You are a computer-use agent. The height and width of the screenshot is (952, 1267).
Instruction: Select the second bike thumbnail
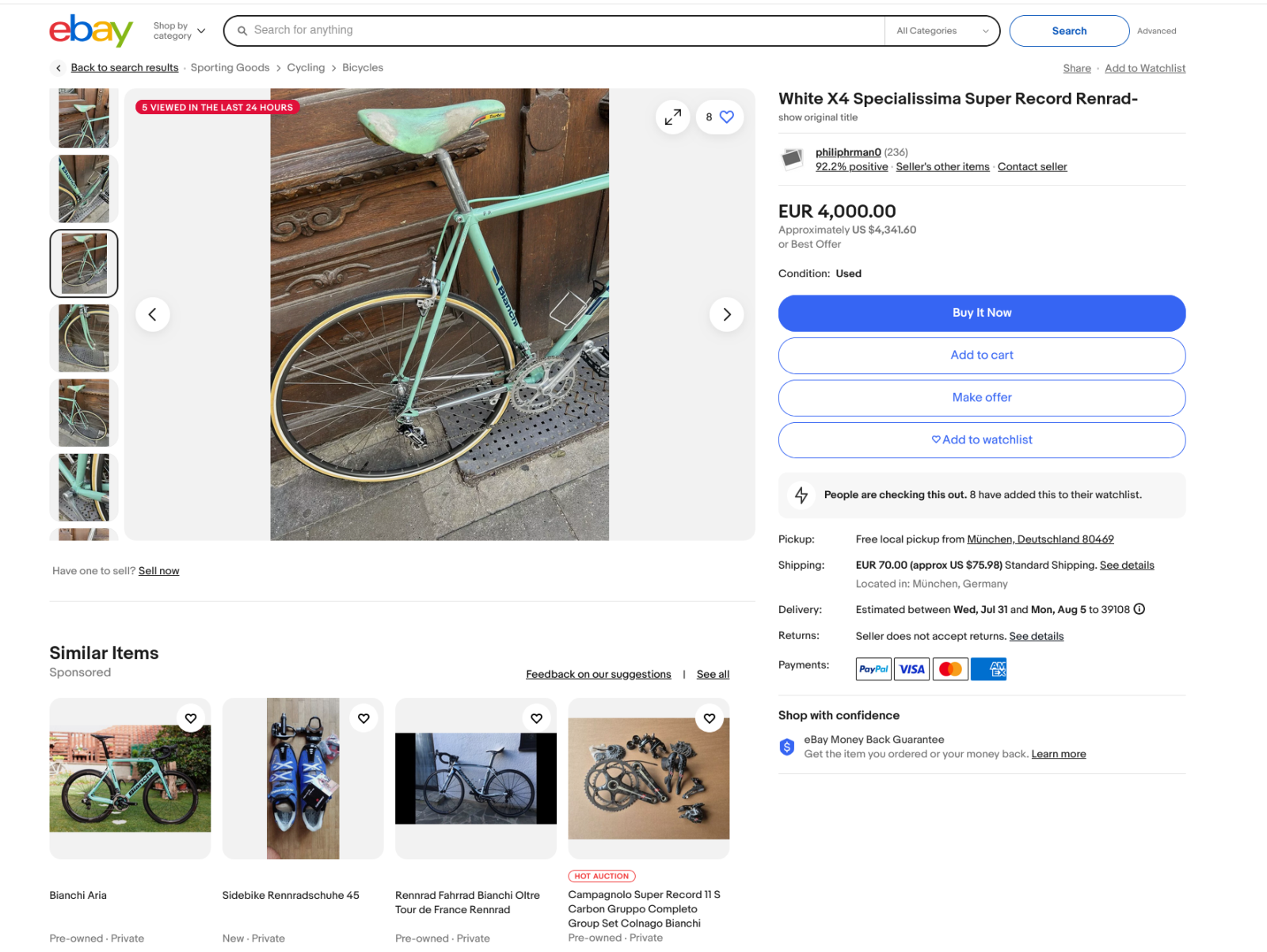(84, 188)
